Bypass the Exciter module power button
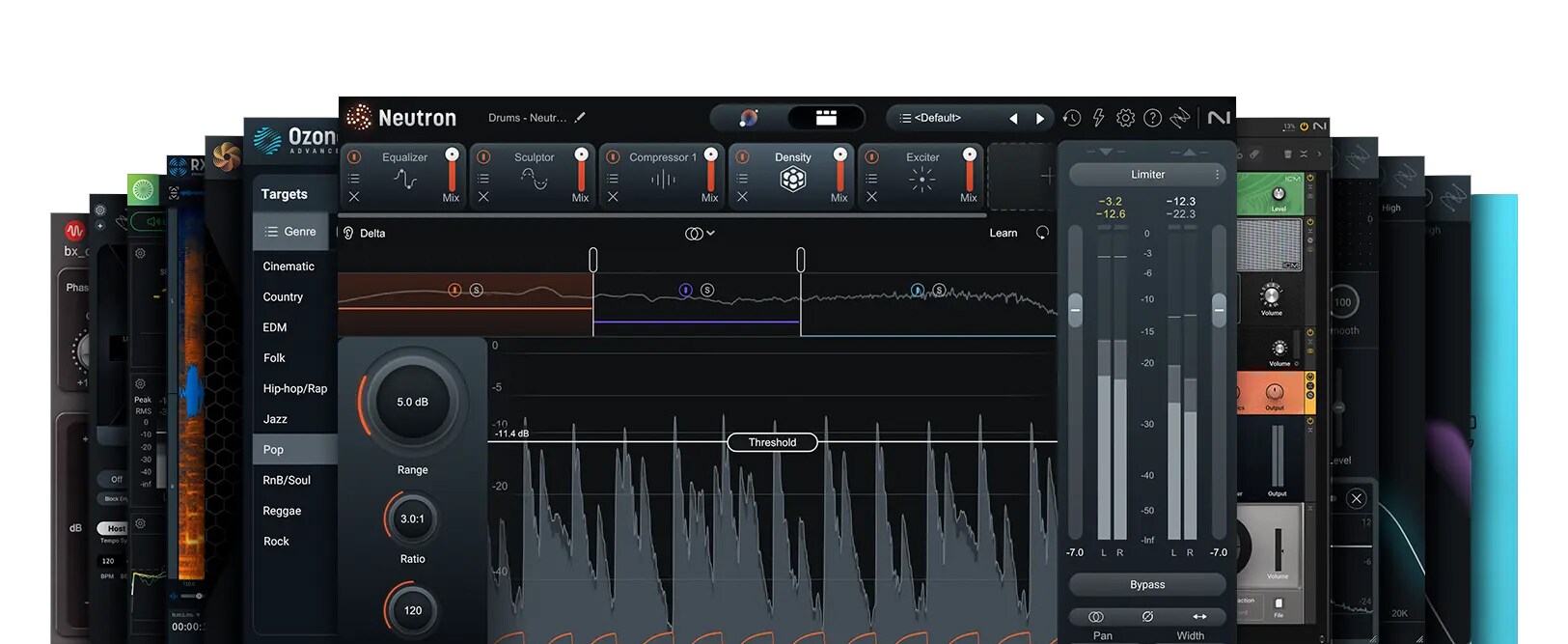 click(871, 156)
